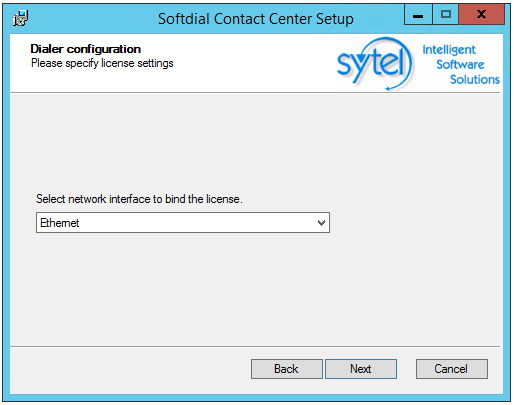The width and height of the screenshot is (514, 405).
Task: Click the empty gray area above the interface label
Action: (256, 143)
